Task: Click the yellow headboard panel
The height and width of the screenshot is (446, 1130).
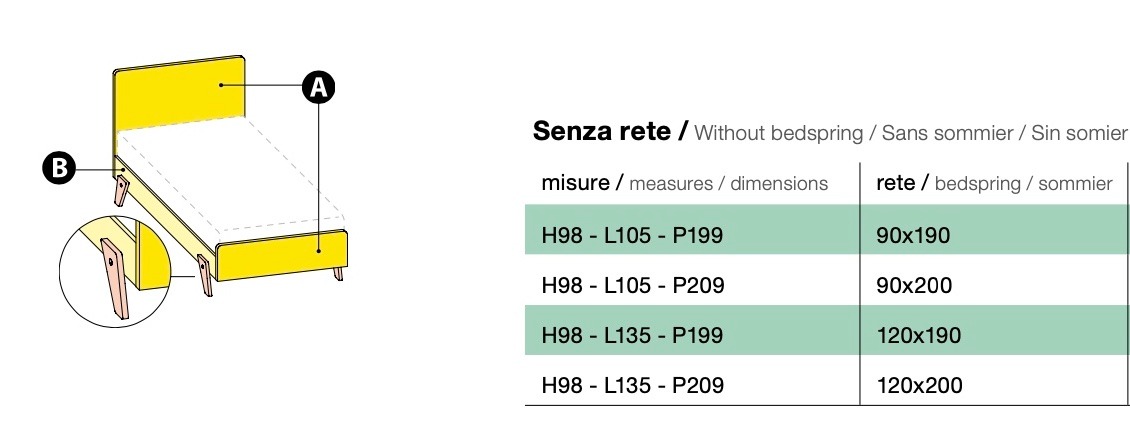Action: [x=182, y=93]
